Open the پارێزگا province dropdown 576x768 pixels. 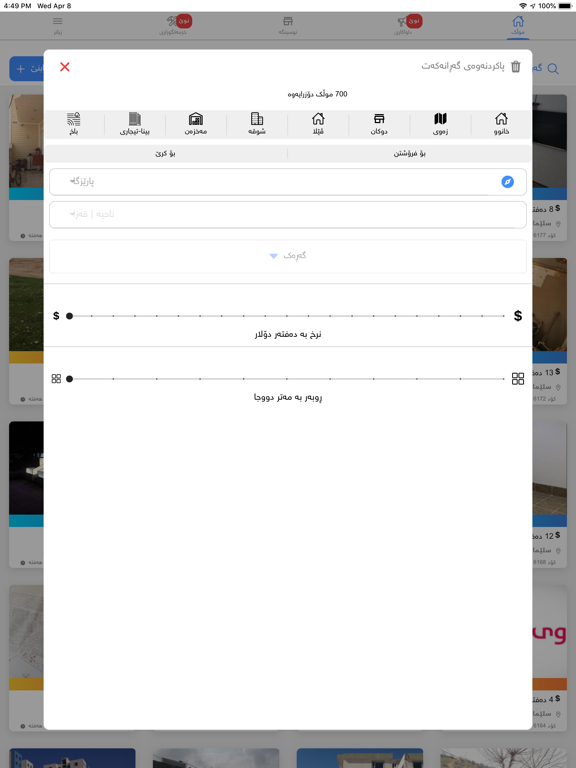(x=288, y=182)
